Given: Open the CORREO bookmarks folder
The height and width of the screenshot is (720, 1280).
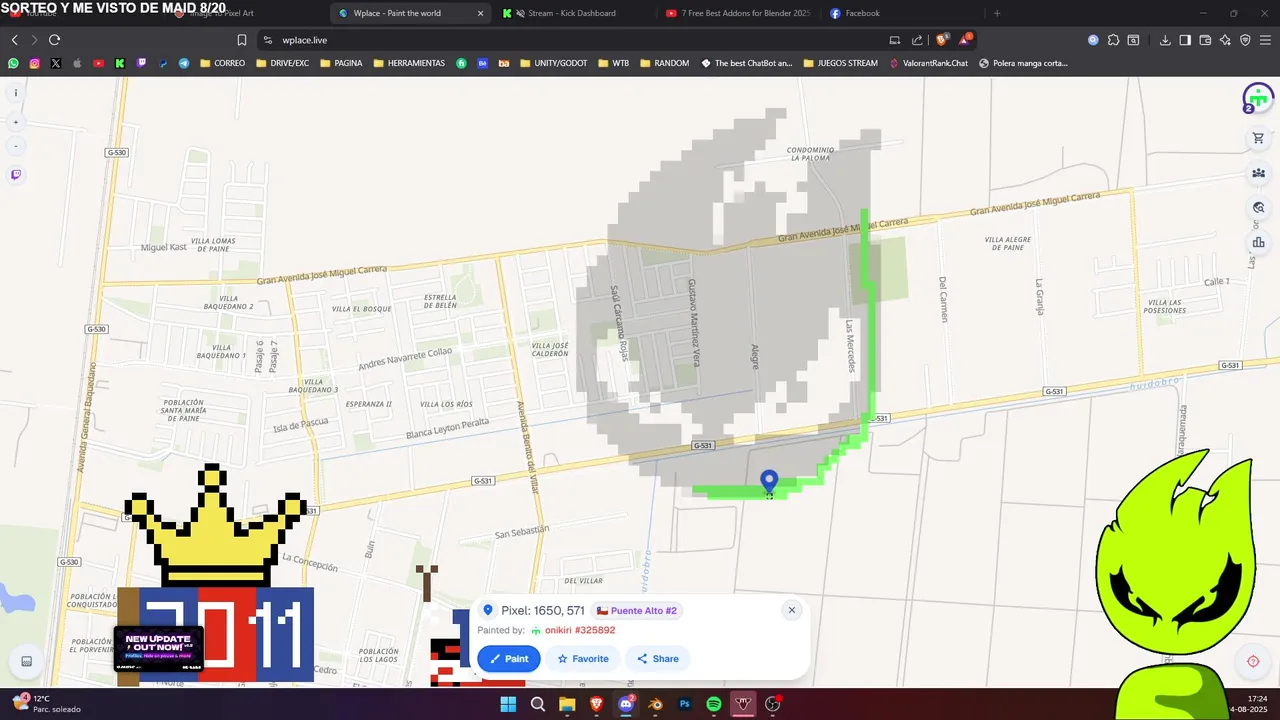Looking at the screenshot, I should (222, 63).
